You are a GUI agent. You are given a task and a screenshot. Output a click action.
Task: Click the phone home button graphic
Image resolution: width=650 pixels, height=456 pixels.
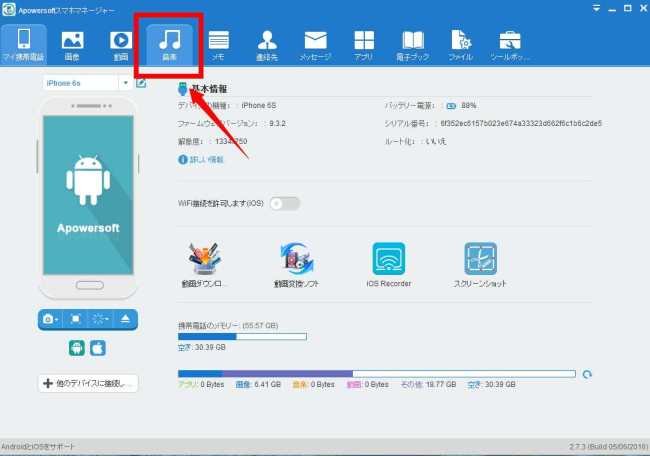click(x=90, y=285)
